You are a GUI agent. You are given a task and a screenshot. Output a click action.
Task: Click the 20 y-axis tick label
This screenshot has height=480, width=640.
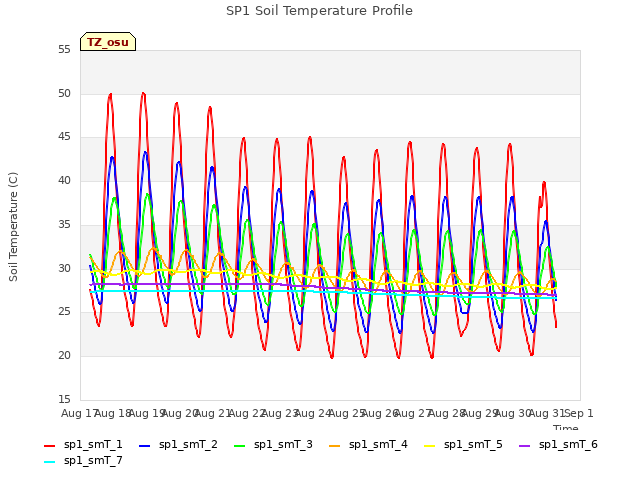(x=64, y=356)
